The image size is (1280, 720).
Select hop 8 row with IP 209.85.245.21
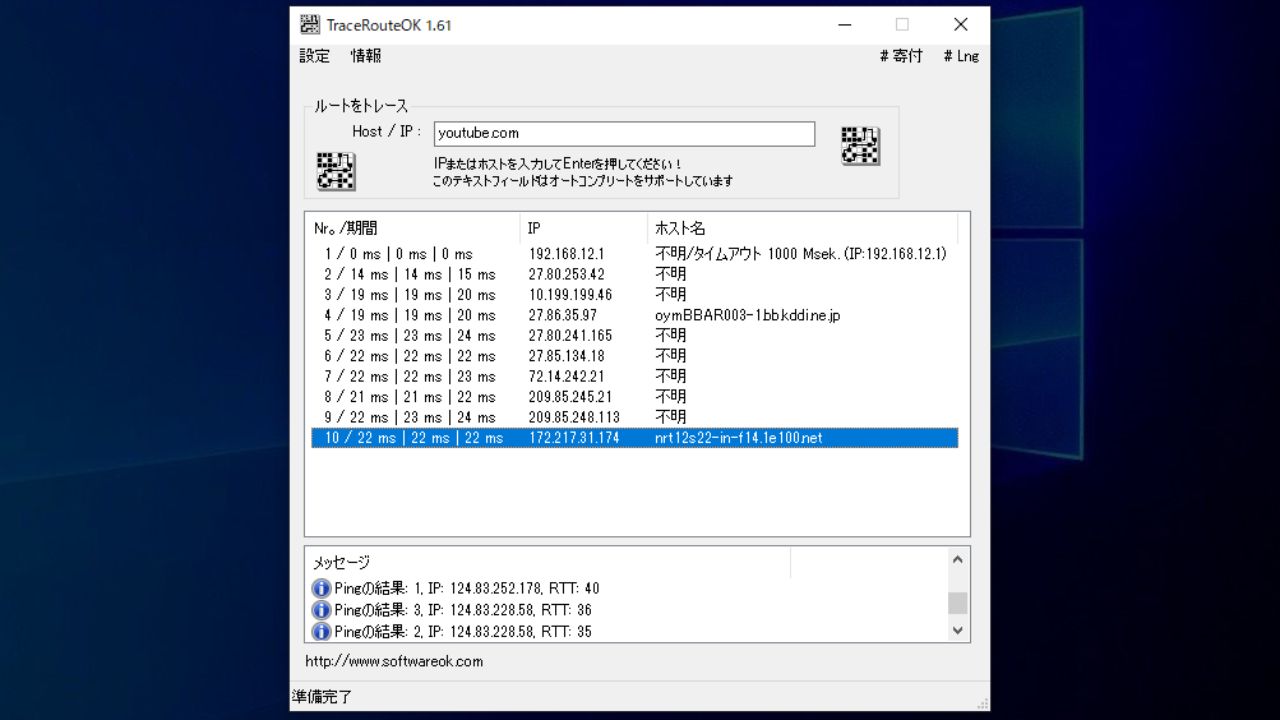[x=634, y=397]
